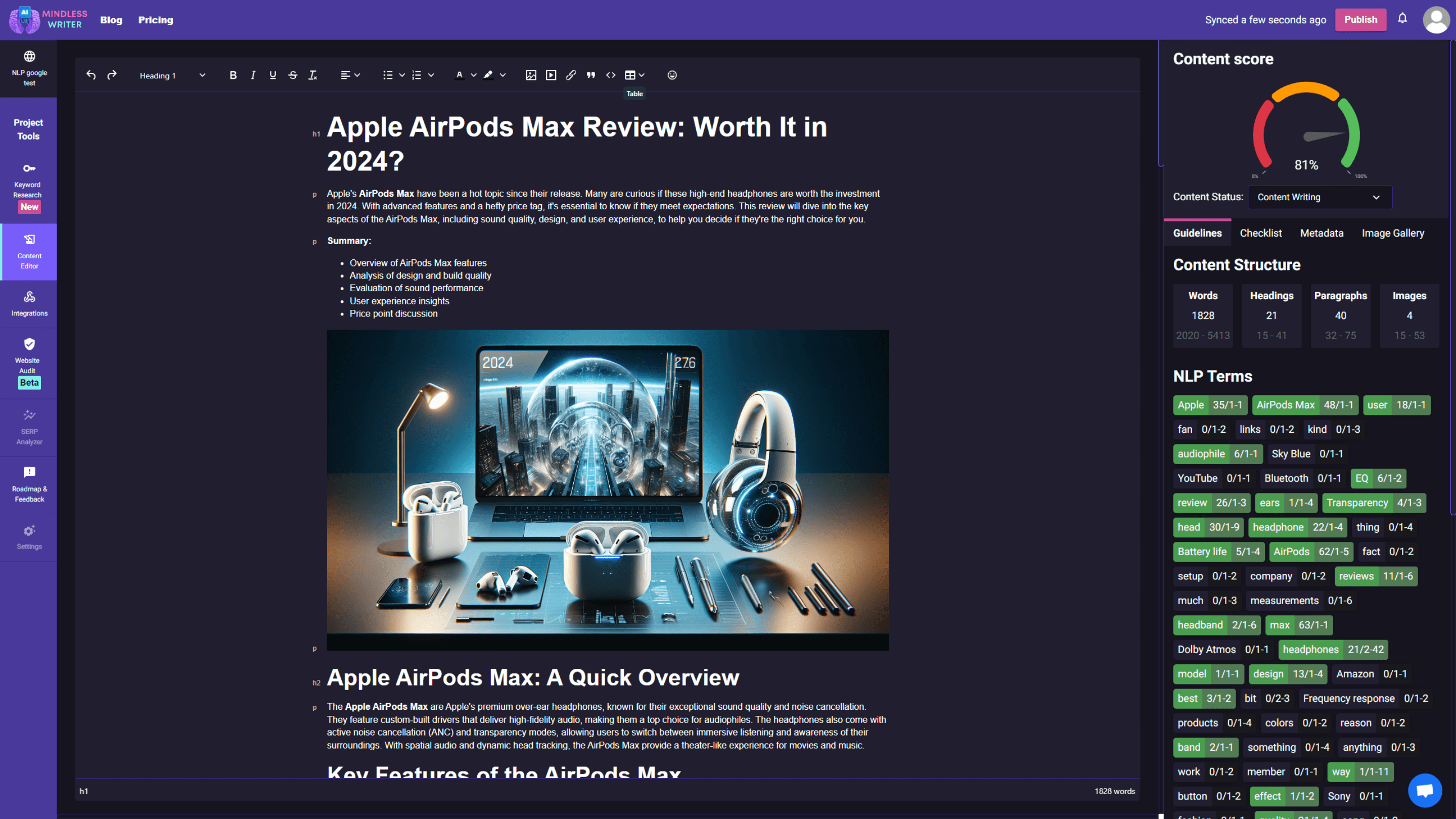
Task: Switch to the Image Gallery tab
Action: (1393, 233)
